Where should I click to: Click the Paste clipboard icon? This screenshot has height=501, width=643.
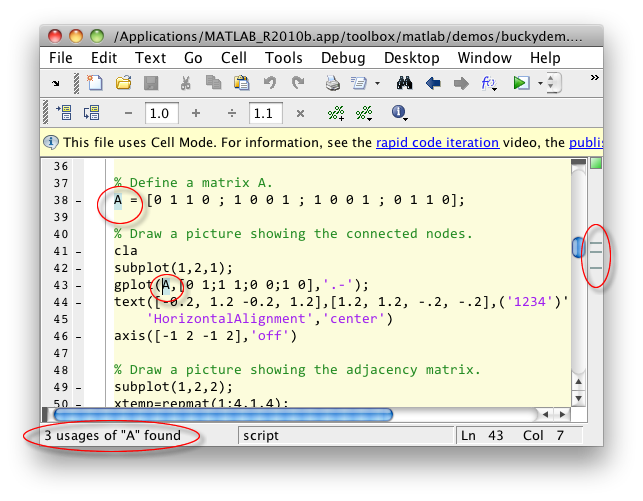(241, 83)
